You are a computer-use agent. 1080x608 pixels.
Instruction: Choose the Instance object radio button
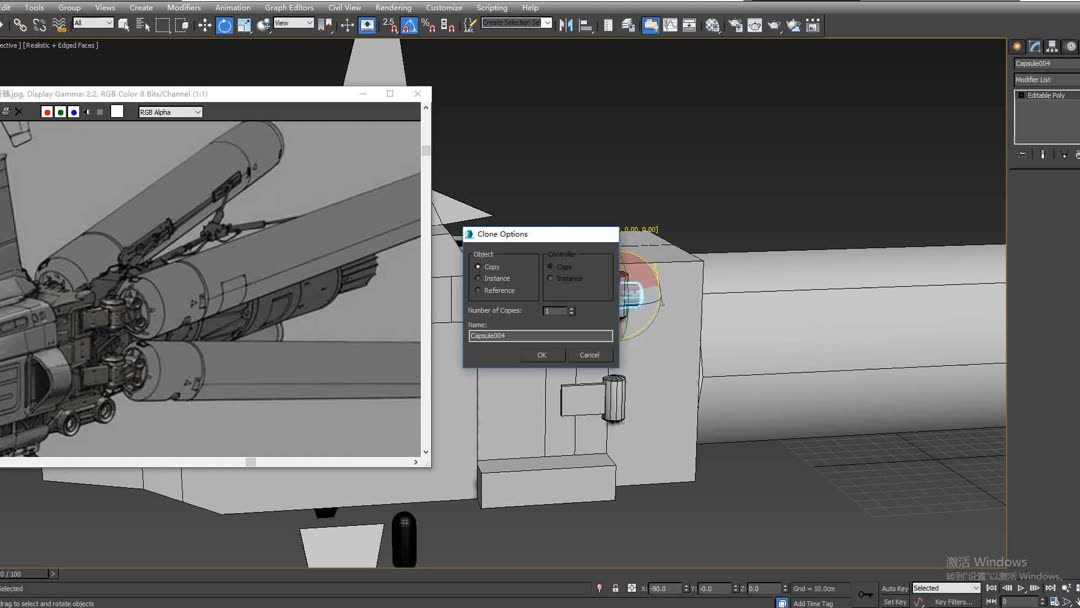click(478, 279)
